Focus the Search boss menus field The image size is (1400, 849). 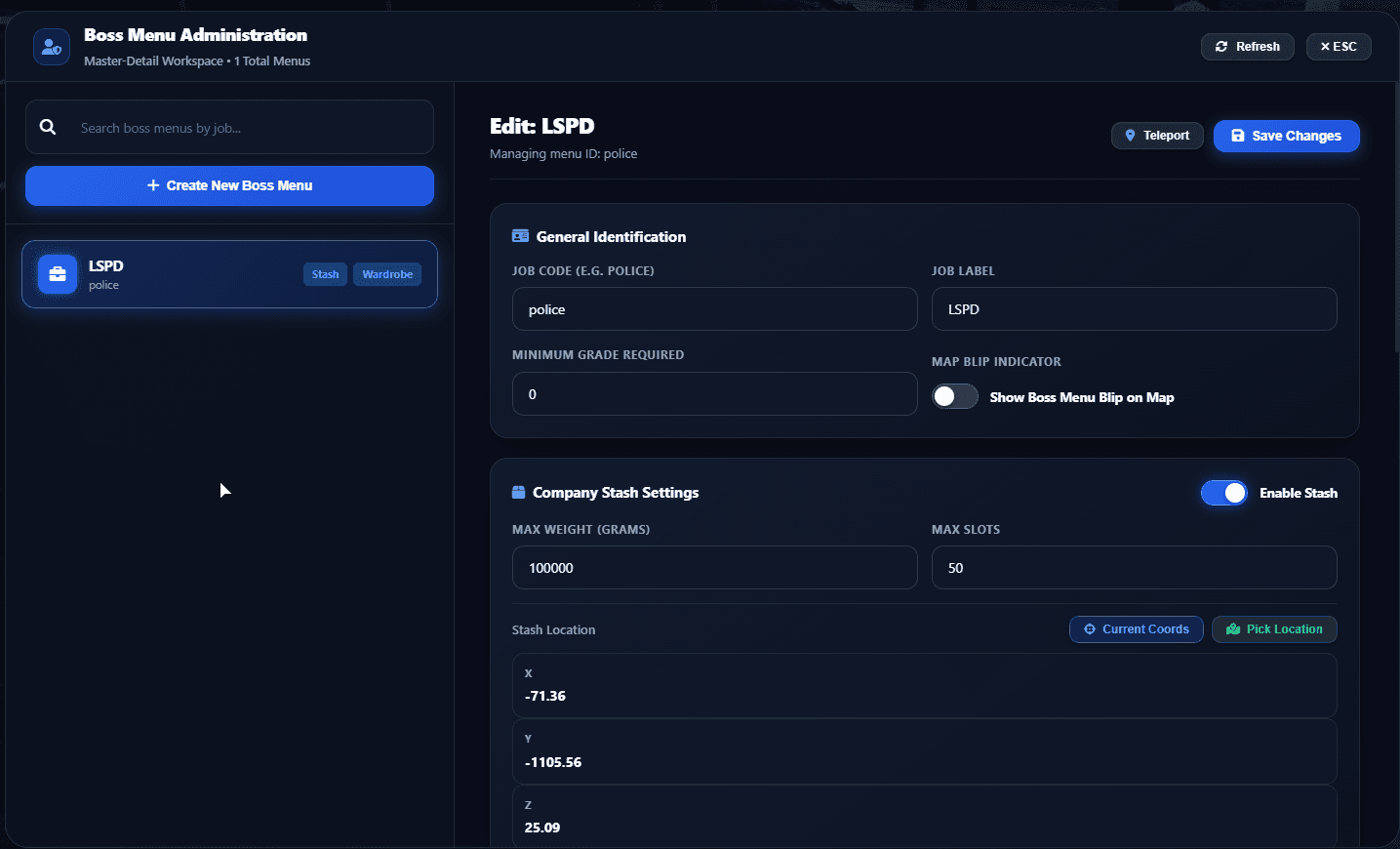point(229,127)
